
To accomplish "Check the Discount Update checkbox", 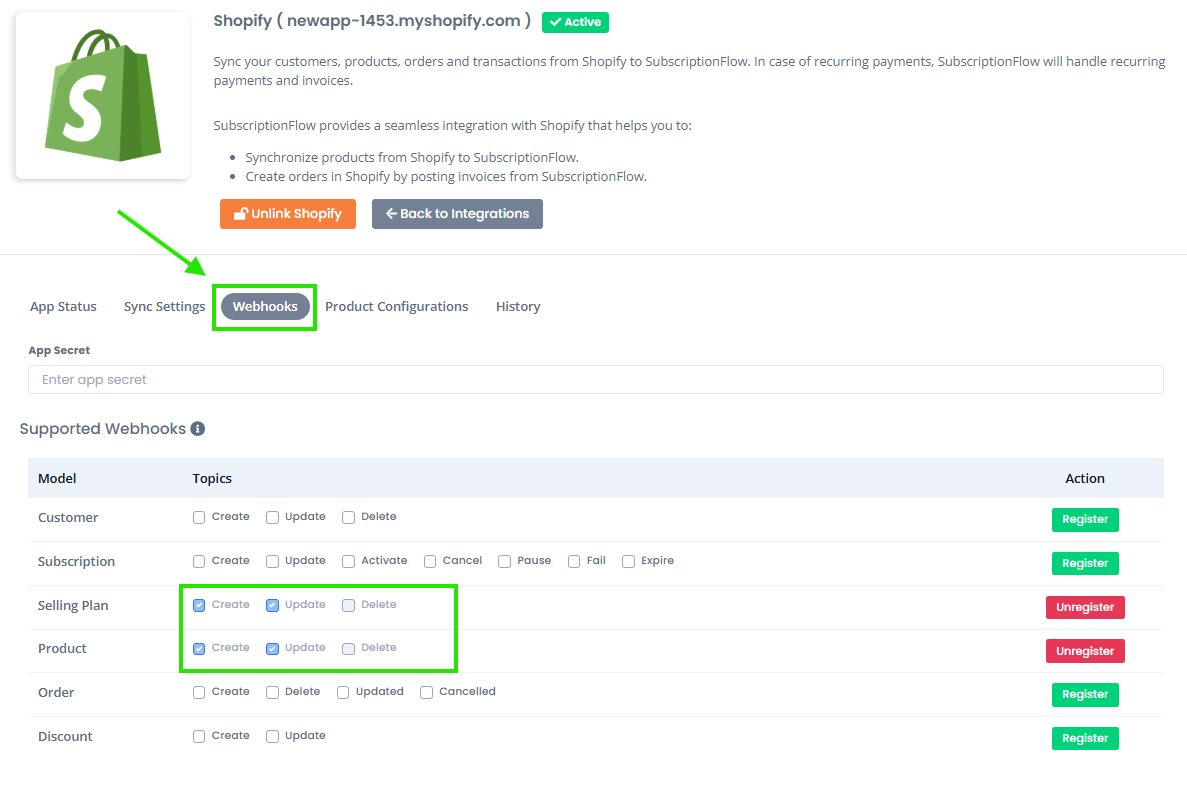I will [x=273, y=737].
